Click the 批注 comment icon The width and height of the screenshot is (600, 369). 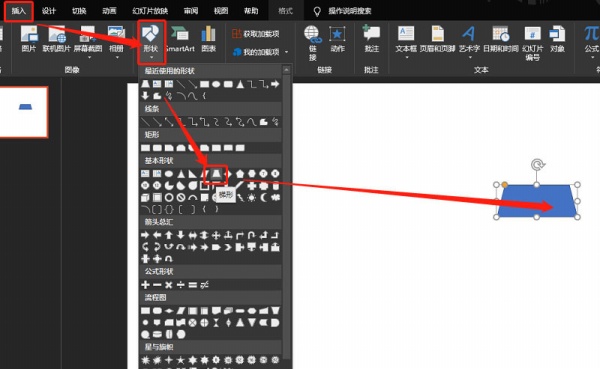point(371,39)
